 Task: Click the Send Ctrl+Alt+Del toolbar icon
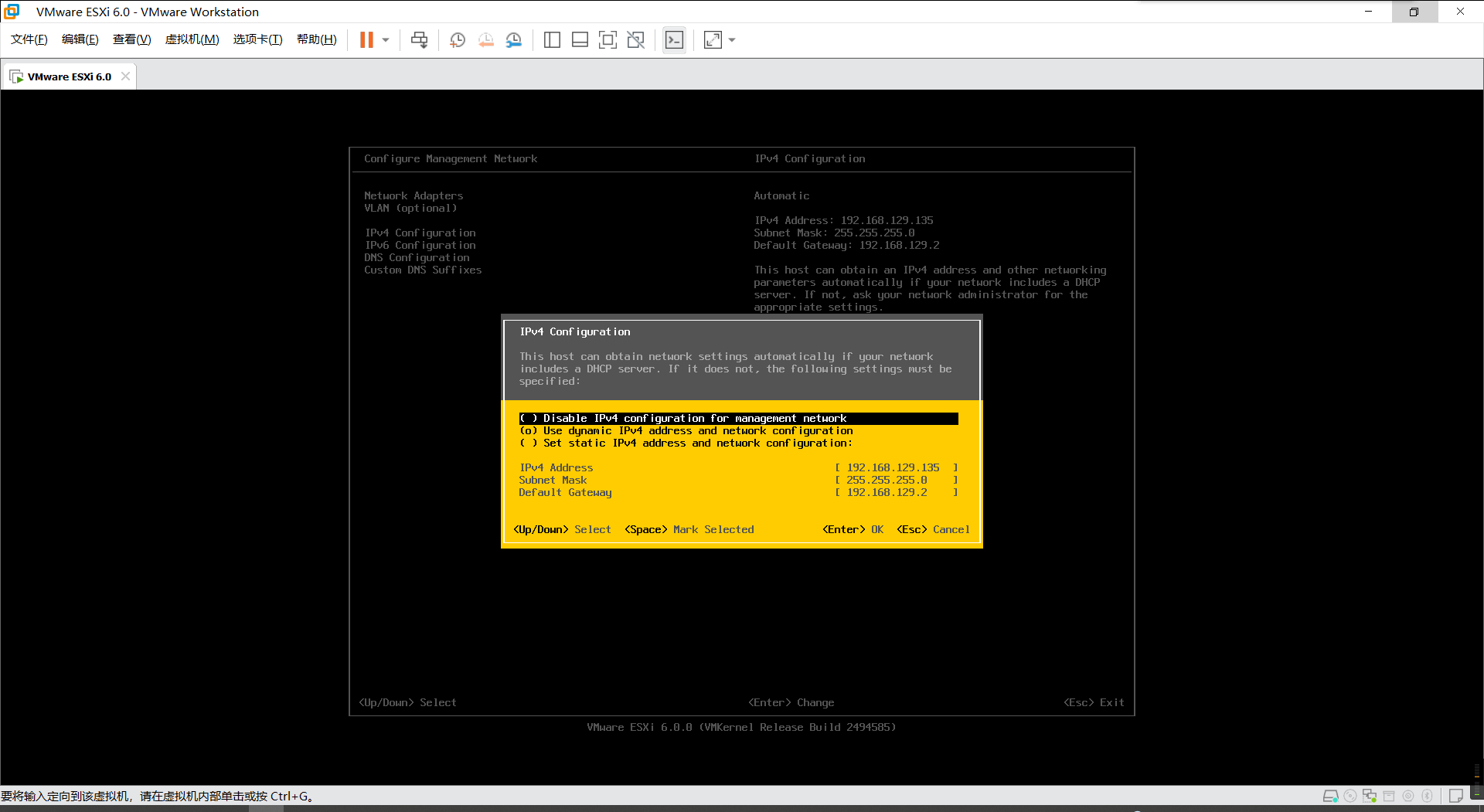click(x=419, y=39)
